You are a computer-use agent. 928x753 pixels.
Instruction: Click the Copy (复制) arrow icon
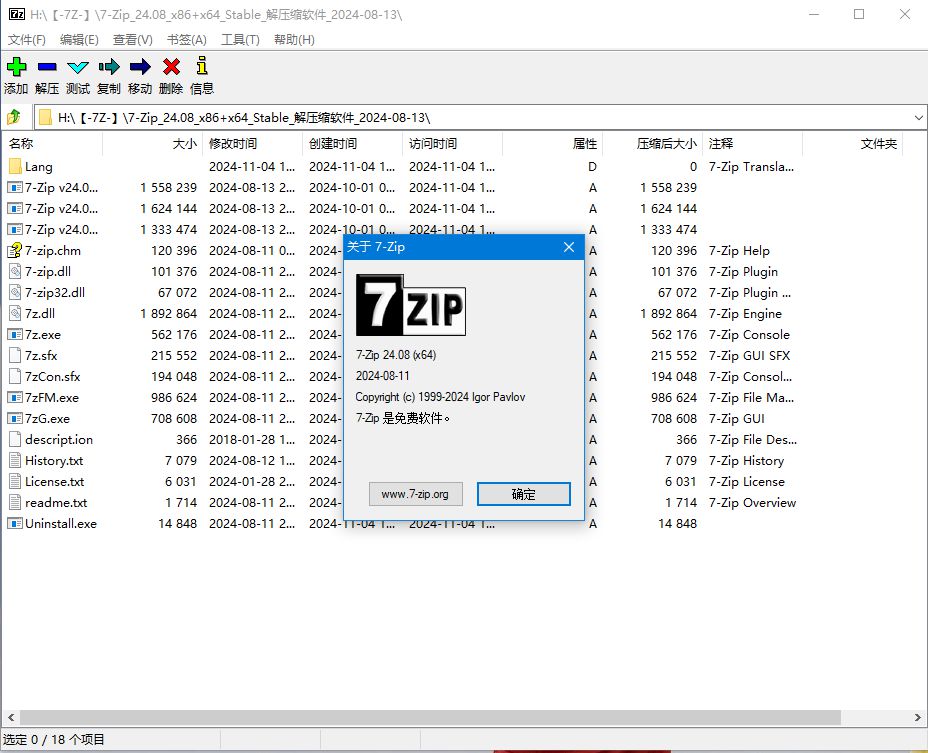tap(109, 67)
